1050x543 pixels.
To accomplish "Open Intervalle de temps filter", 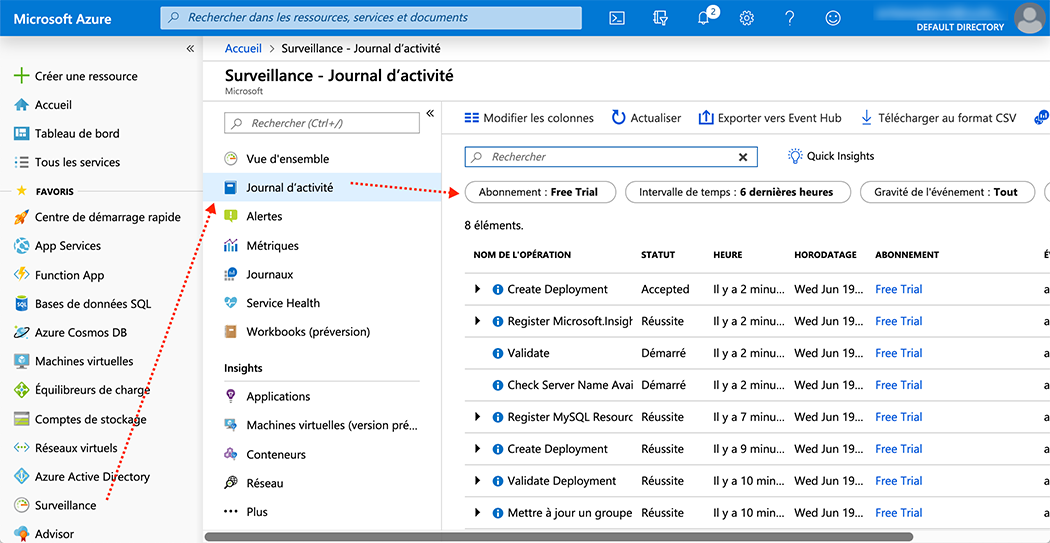I will pos(737,192).
